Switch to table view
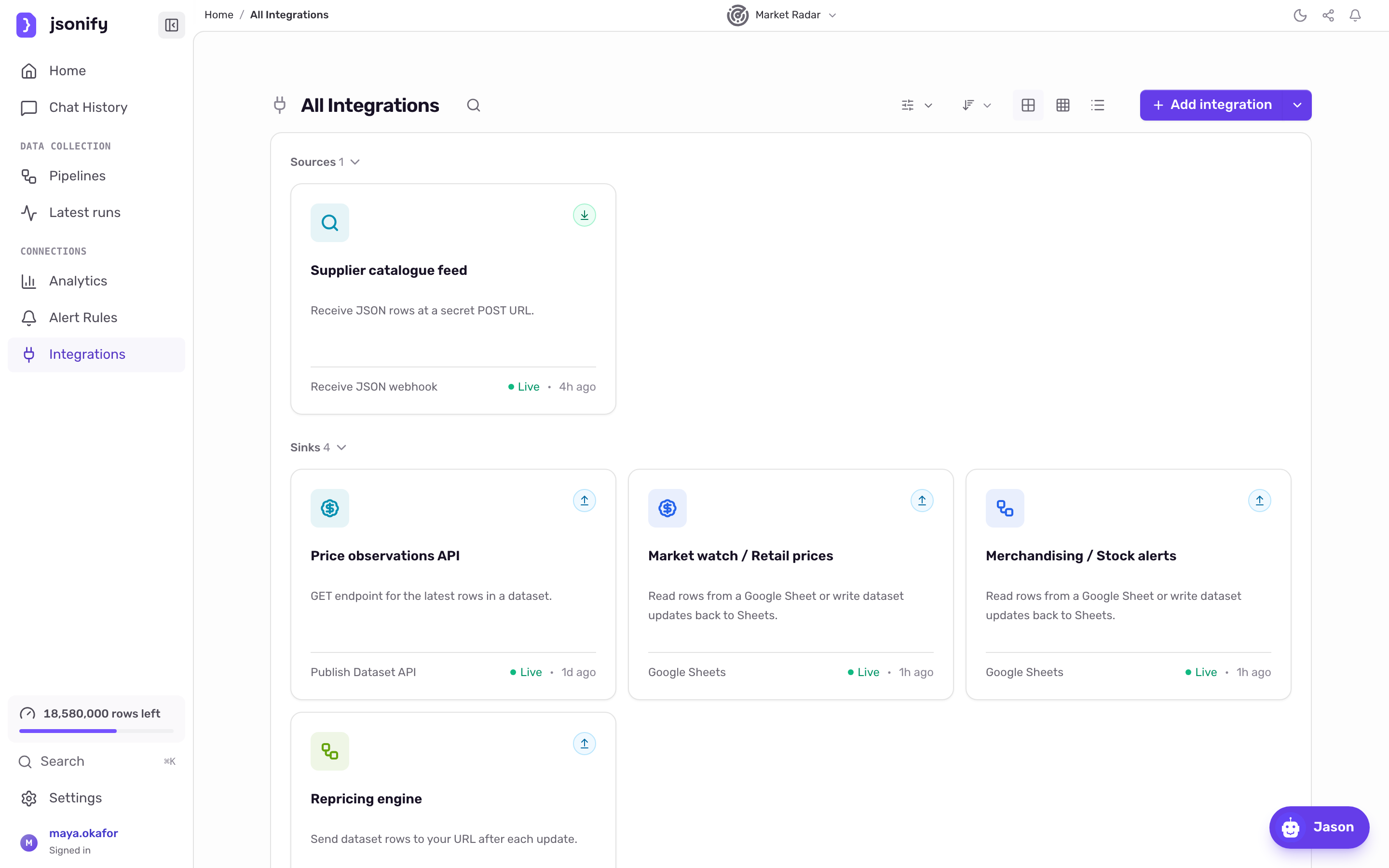This screenshot has width=1389, height=868. (1063, 105)
